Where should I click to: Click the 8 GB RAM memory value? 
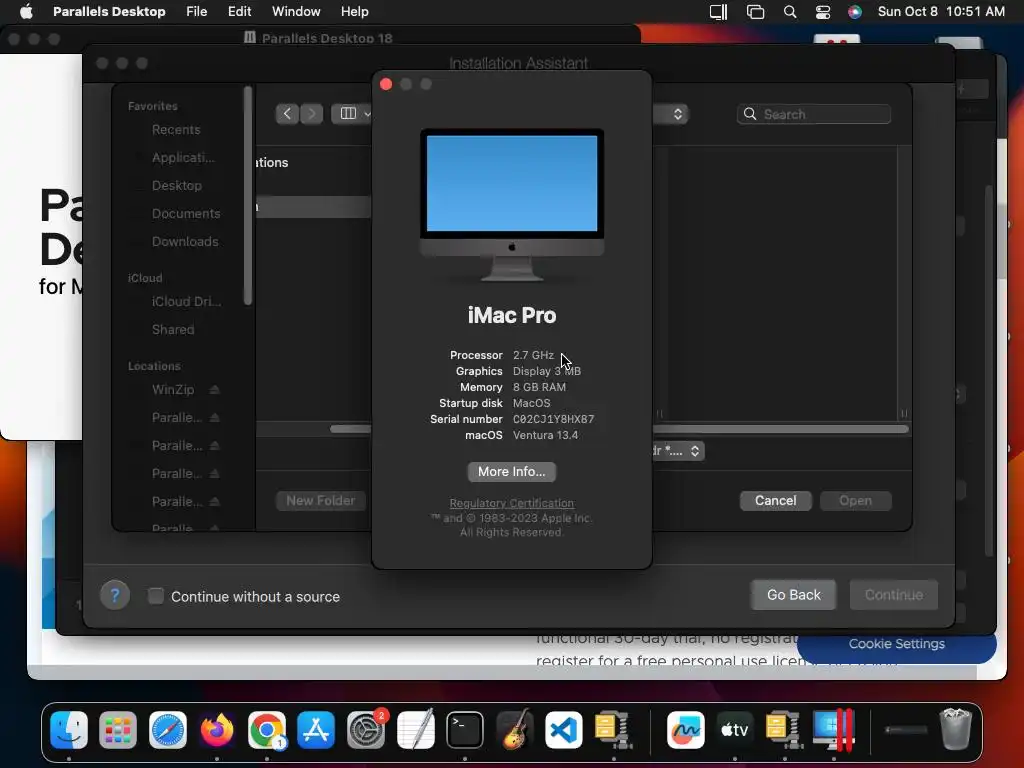539,387
